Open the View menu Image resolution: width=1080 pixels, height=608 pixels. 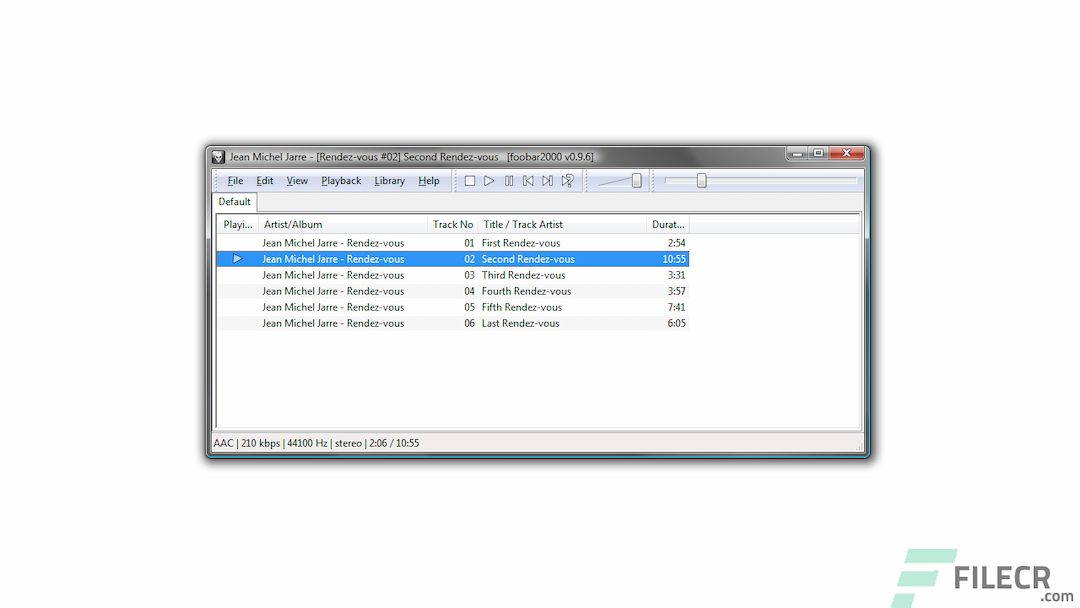[296, 180]
